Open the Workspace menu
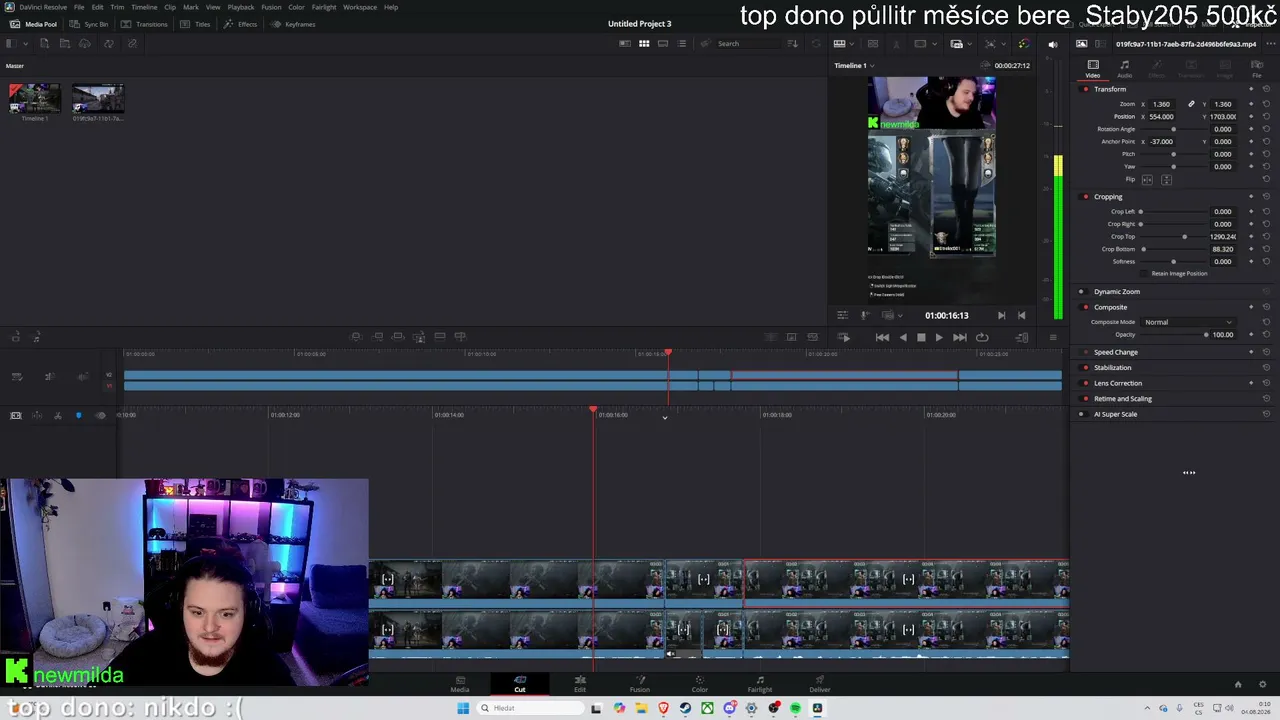 coord(360,7)
